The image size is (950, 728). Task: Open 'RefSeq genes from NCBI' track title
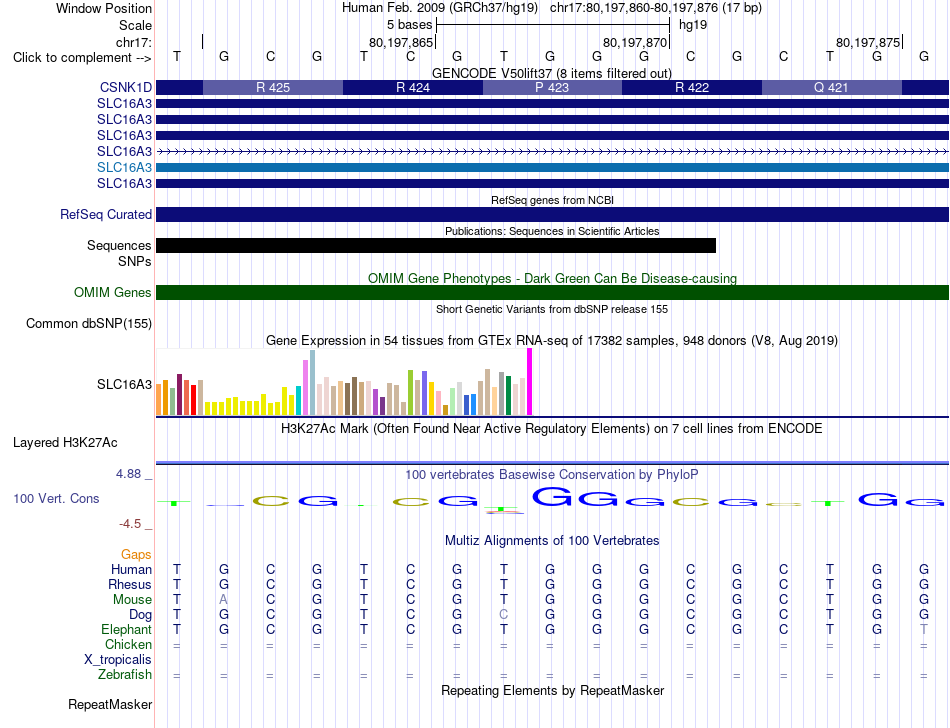point(553,200)
